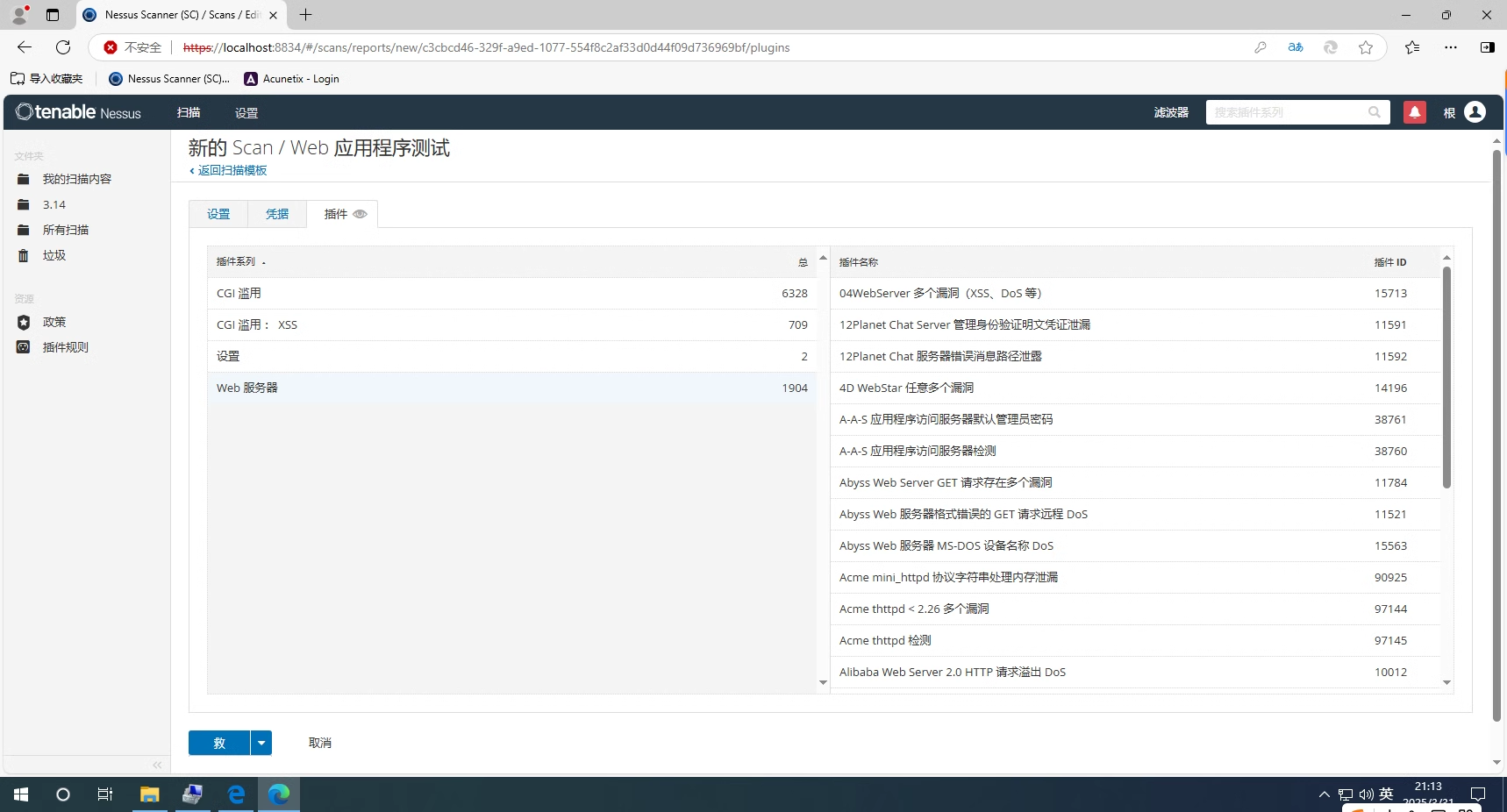1507x812 pixels.
Task: Click the volume icon in system tray
Action: click(1366, 794)
